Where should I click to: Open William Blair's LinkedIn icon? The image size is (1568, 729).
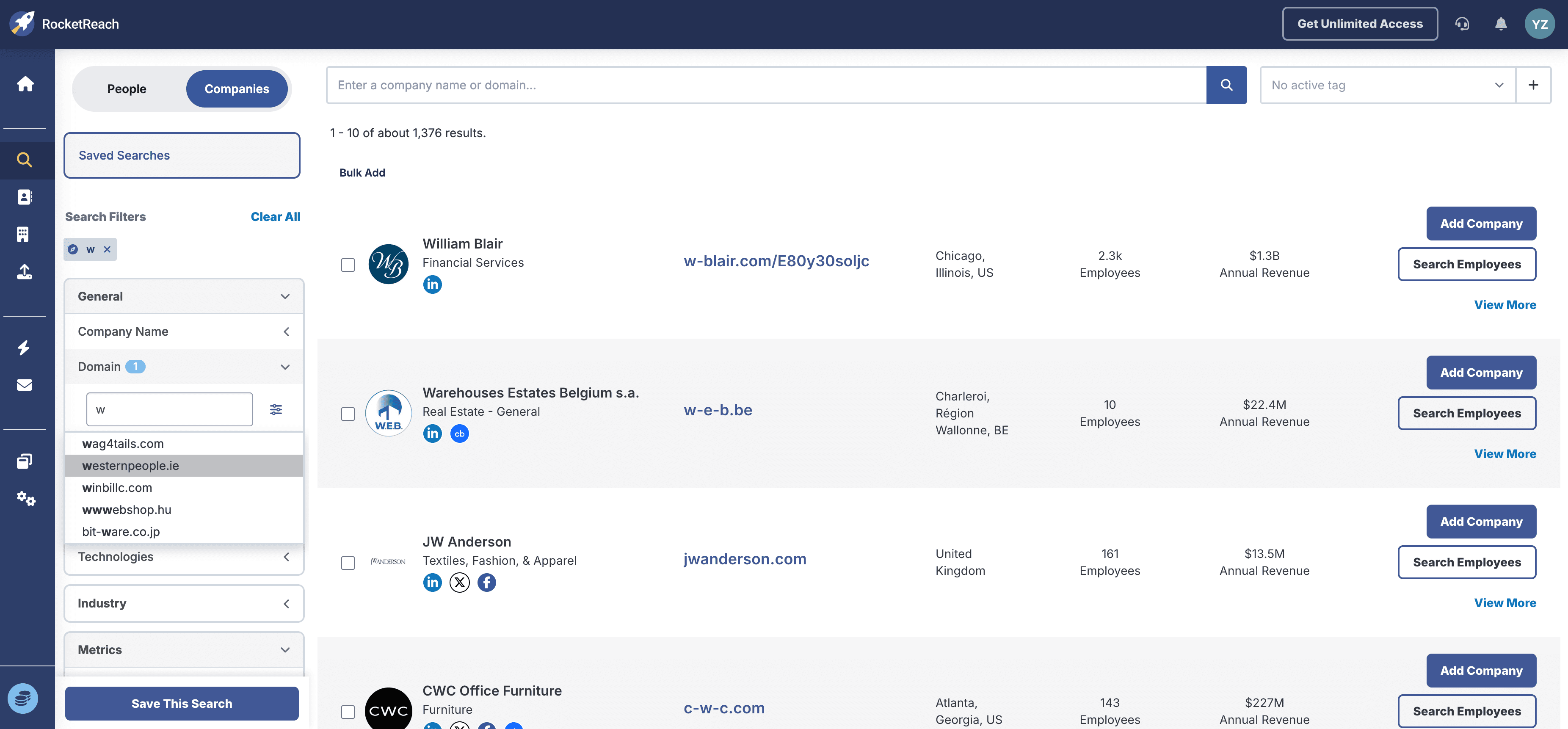(x=432, y=284)
